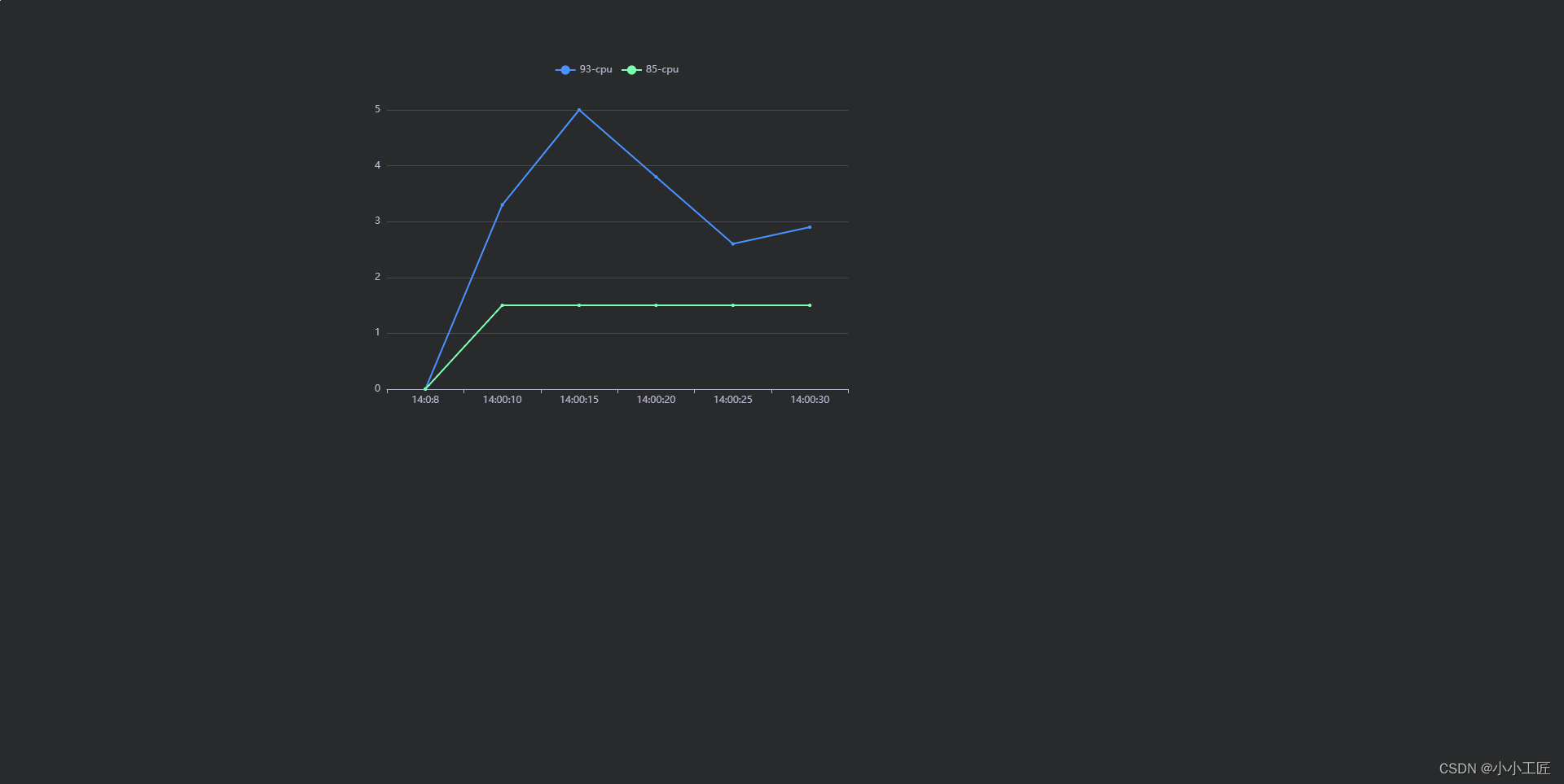Toggle the 93-cpu legend series
Screen dimensions: 1564x784
583,70
